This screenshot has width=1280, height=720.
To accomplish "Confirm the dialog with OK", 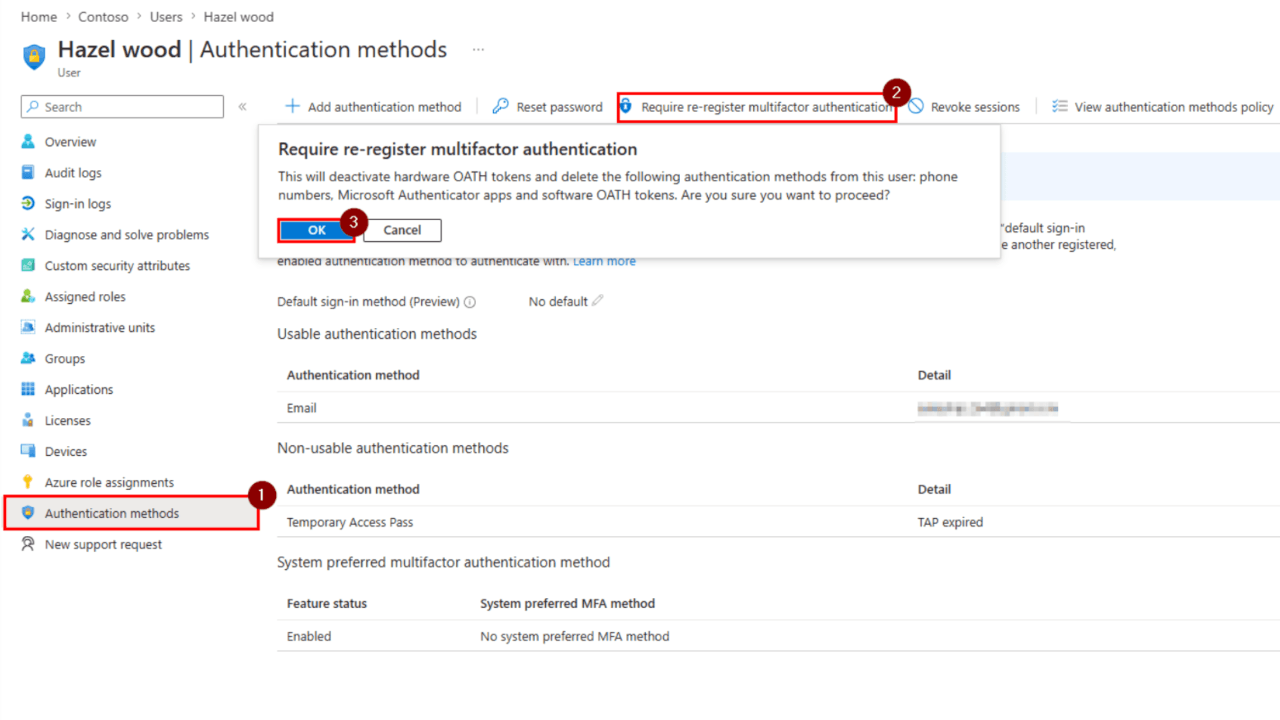I will coord(317,230).
